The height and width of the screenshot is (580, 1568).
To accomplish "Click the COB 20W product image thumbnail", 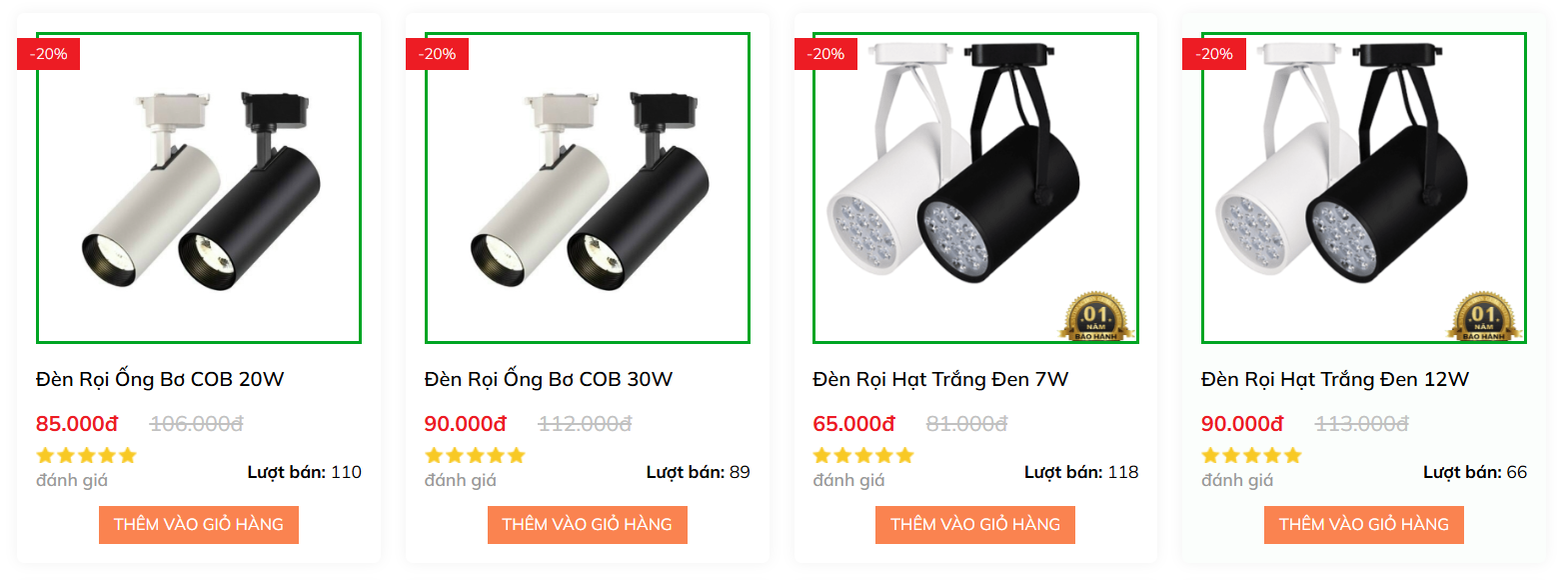I will pyautogui.click(x=199, y=188).
